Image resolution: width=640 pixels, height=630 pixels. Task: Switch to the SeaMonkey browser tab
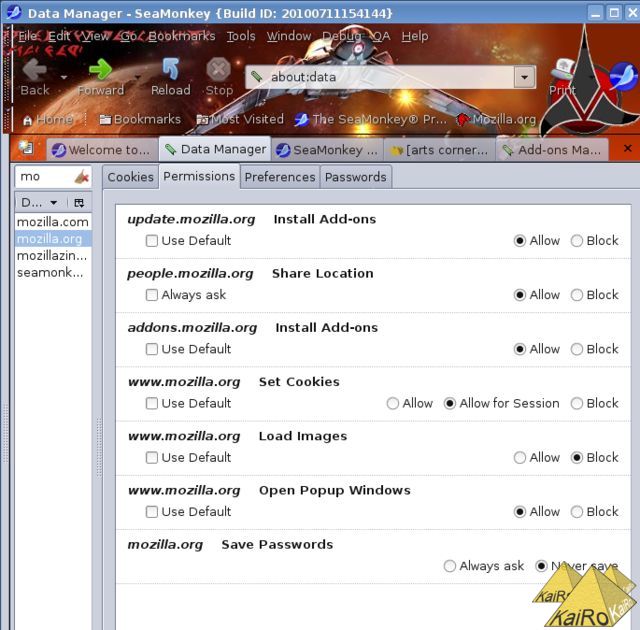point(327,150)
